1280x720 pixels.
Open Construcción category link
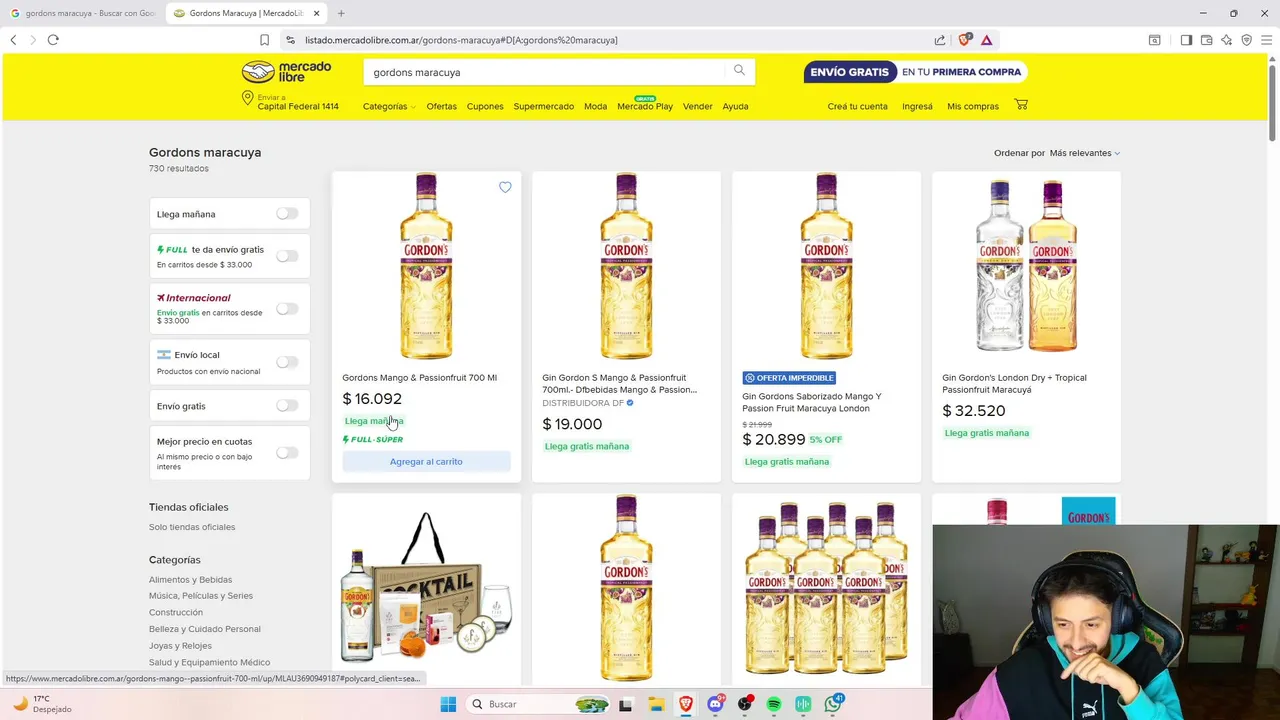[176, 612]
